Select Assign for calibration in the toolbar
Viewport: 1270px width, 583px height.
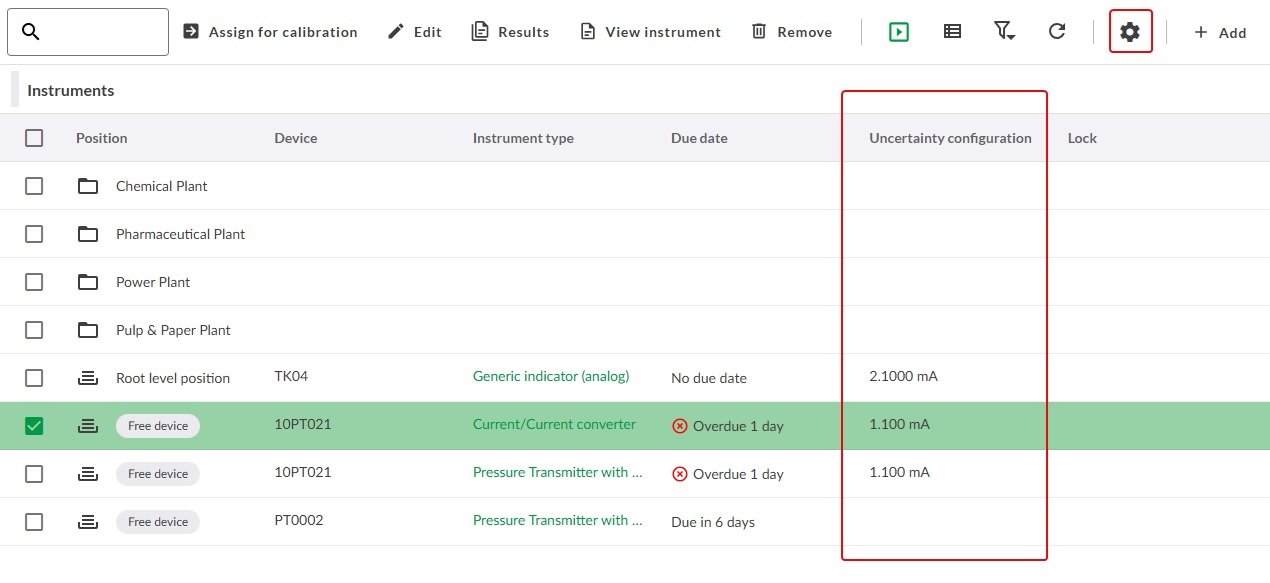point(270,31)
